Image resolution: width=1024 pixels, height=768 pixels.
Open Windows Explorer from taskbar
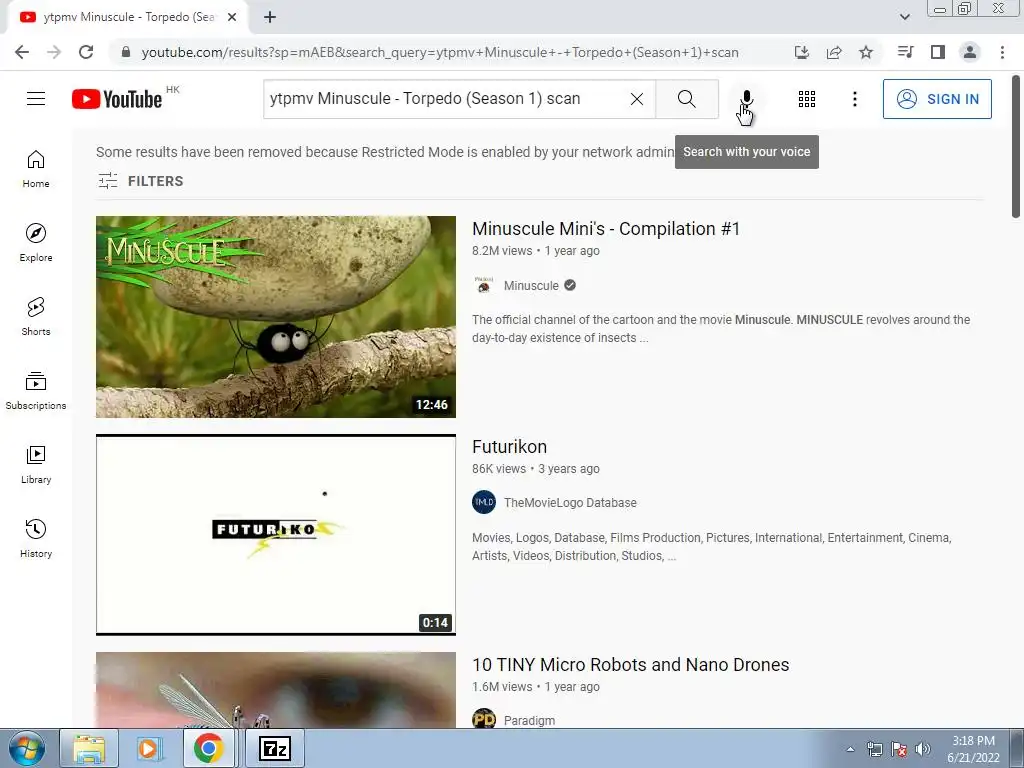(x=89, y=748)
